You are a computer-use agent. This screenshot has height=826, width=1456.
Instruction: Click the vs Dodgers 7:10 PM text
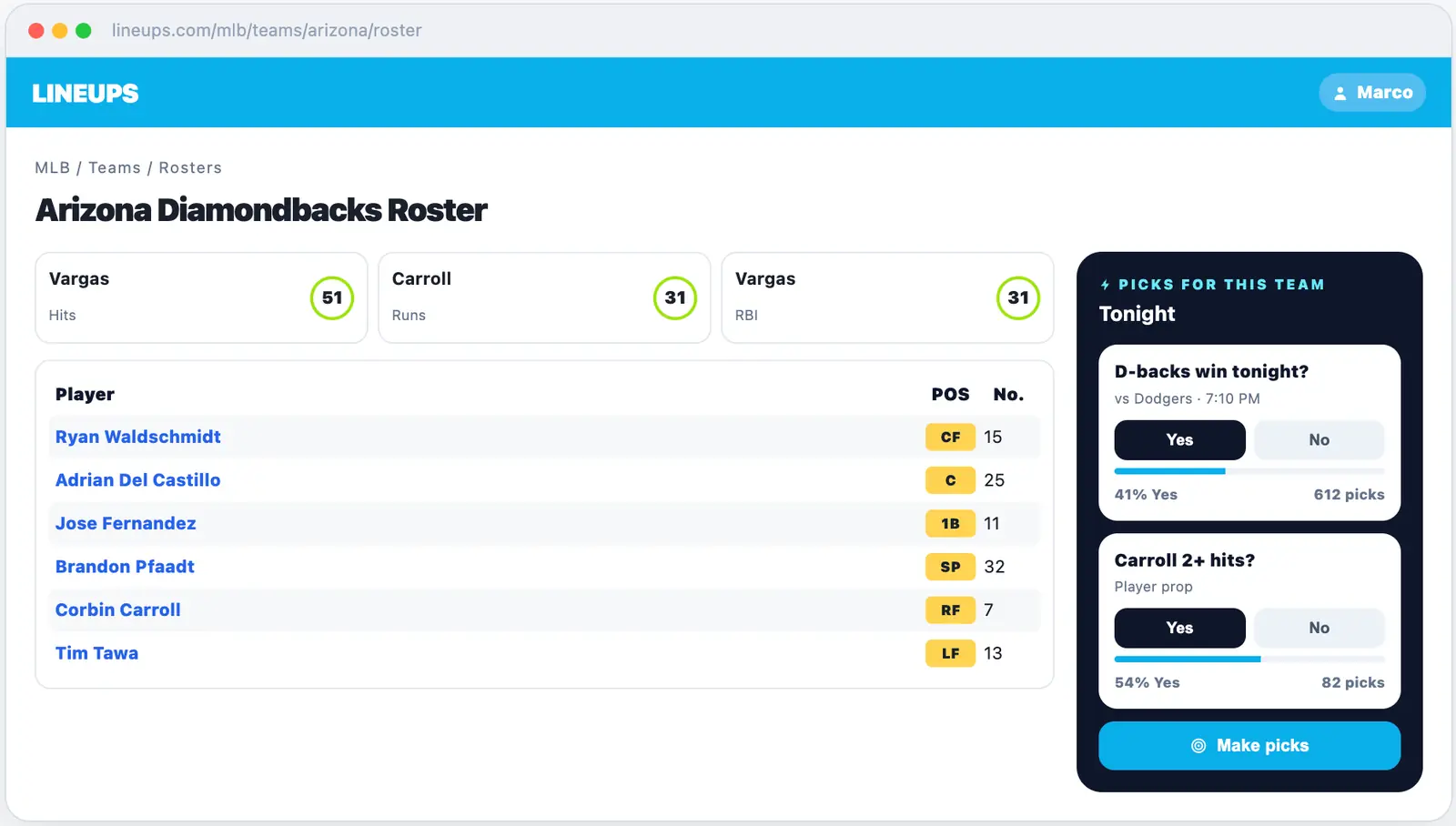coord(1187,398)
